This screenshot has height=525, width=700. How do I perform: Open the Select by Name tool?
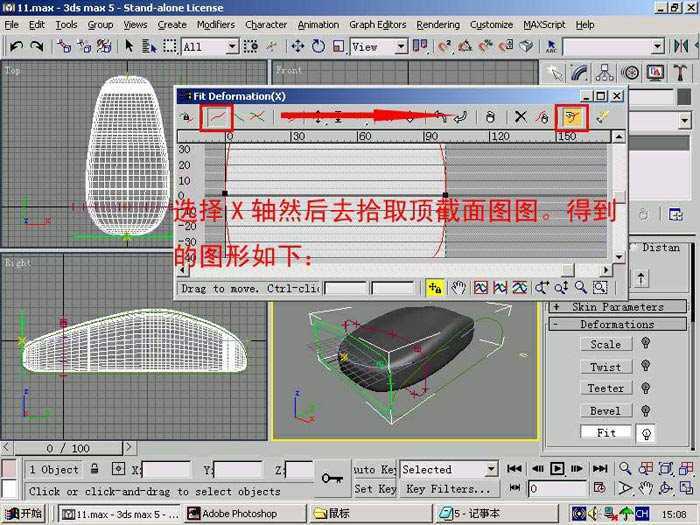pyautogui.click(x=149, y=46)
